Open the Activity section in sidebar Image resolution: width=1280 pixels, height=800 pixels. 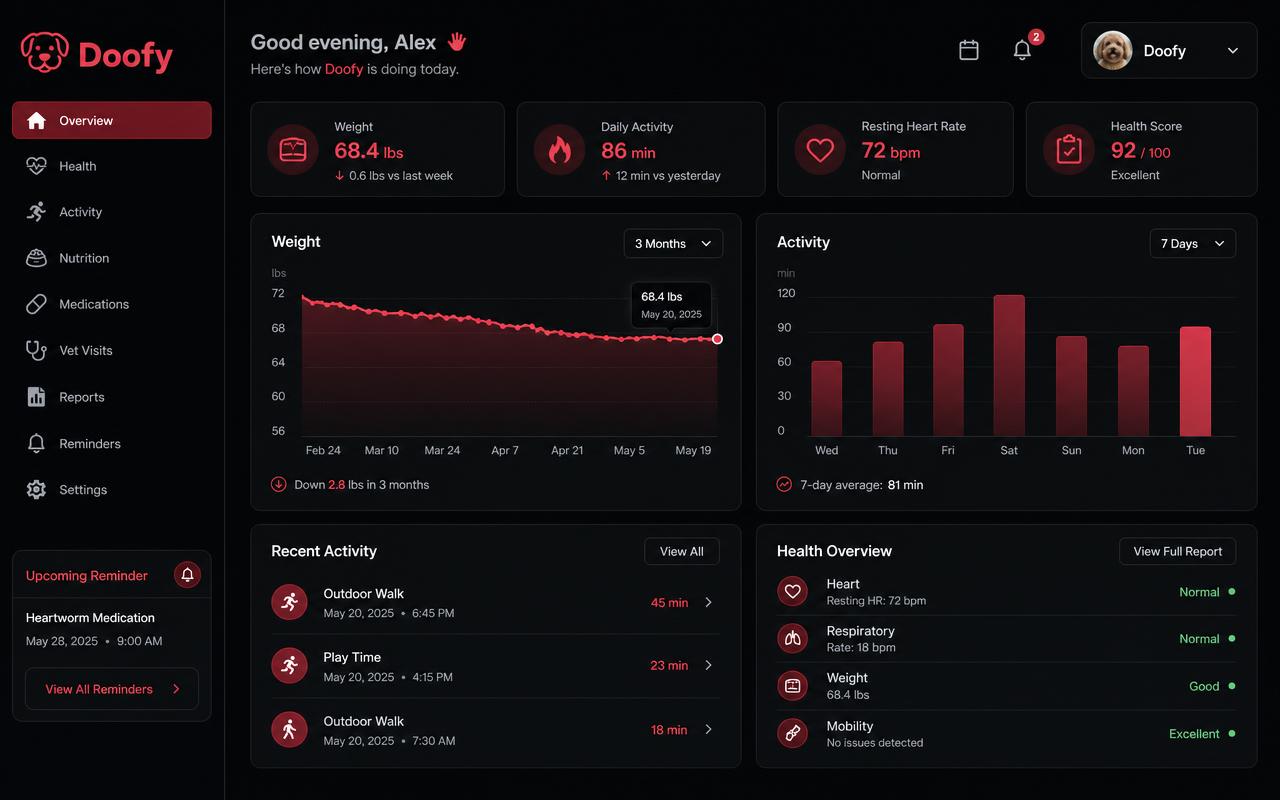[112, 212]
